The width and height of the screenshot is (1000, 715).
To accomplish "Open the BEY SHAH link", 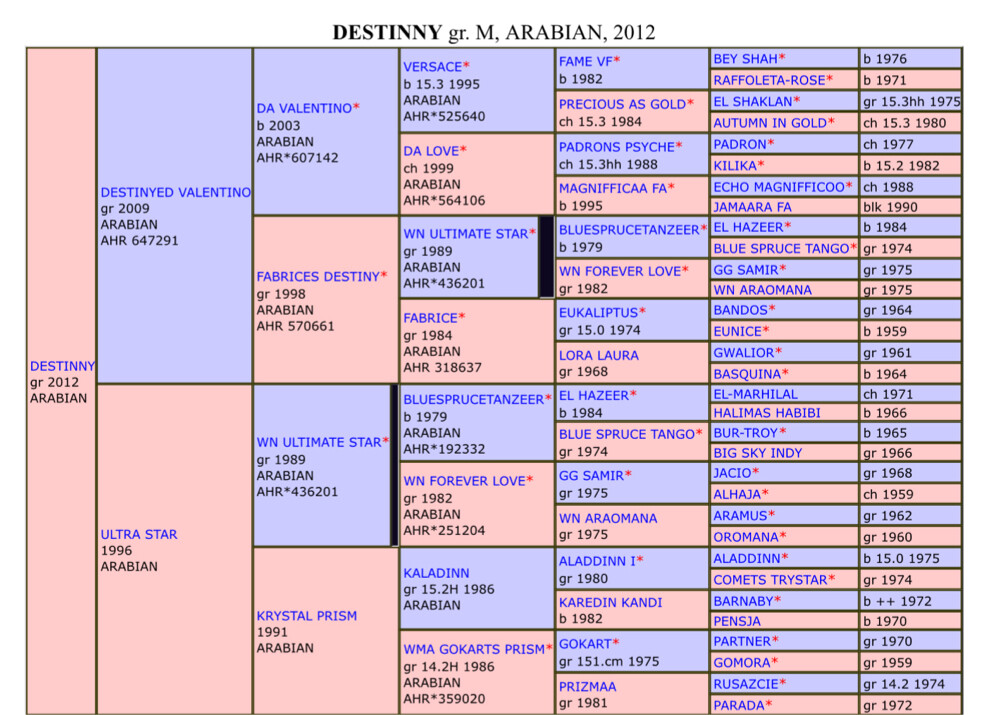I will (746, 59).
